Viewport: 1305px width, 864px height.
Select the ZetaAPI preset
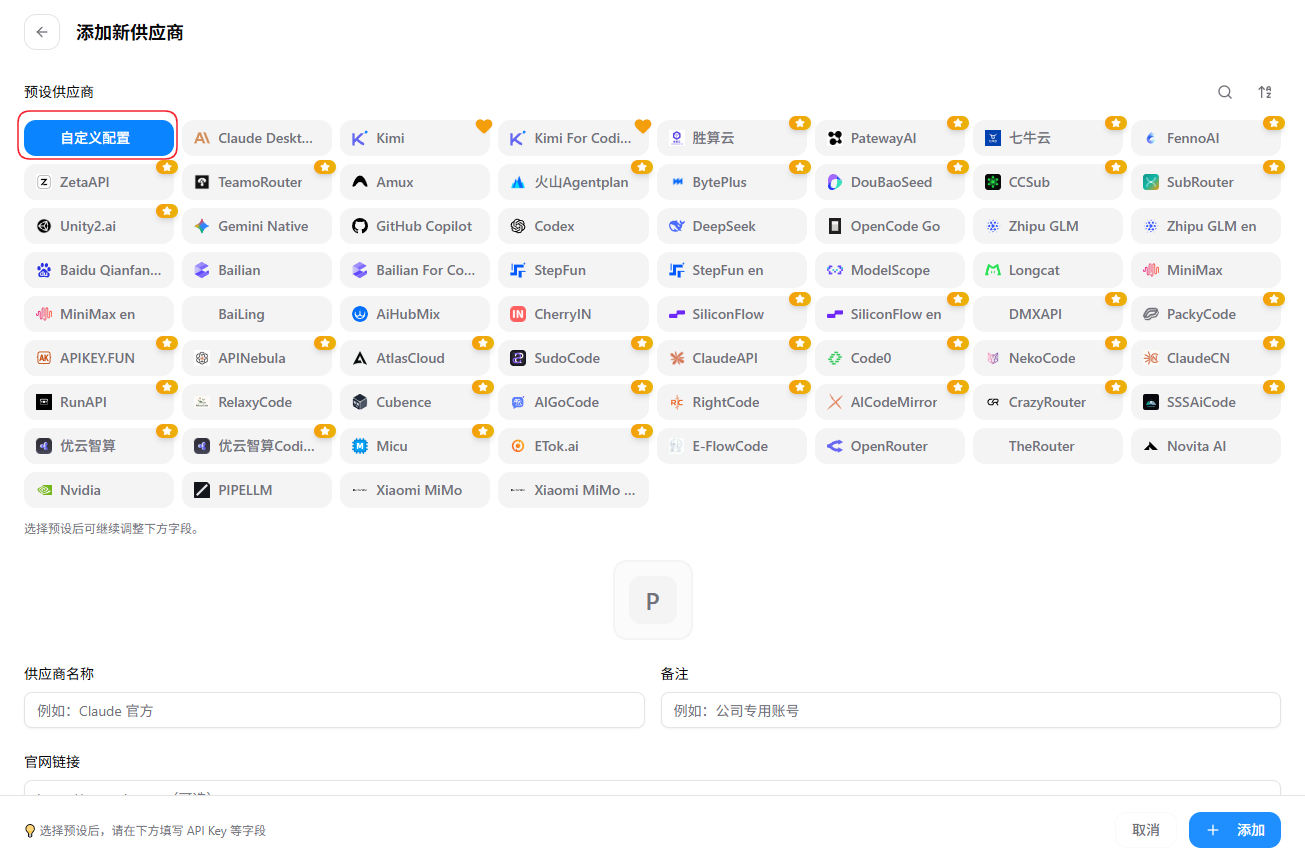click(x=99, y=182)
